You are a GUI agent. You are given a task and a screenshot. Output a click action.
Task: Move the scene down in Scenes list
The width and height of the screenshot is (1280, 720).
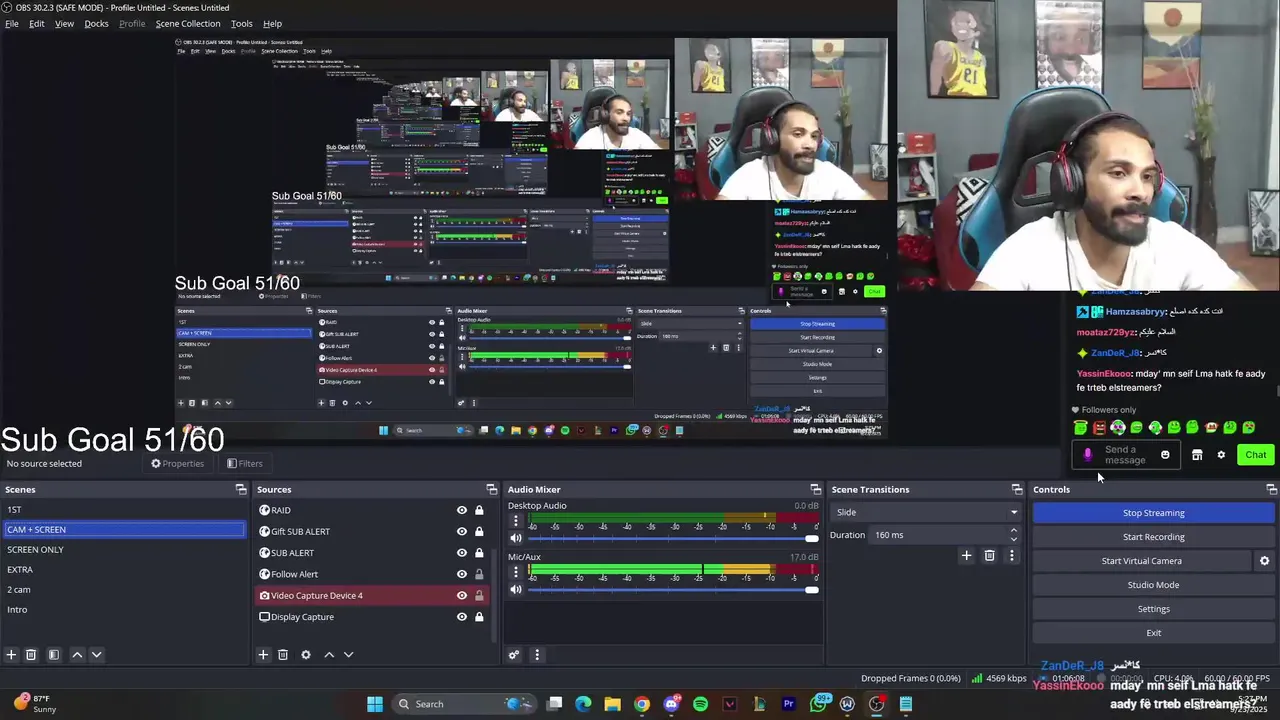tap(96, 655)
